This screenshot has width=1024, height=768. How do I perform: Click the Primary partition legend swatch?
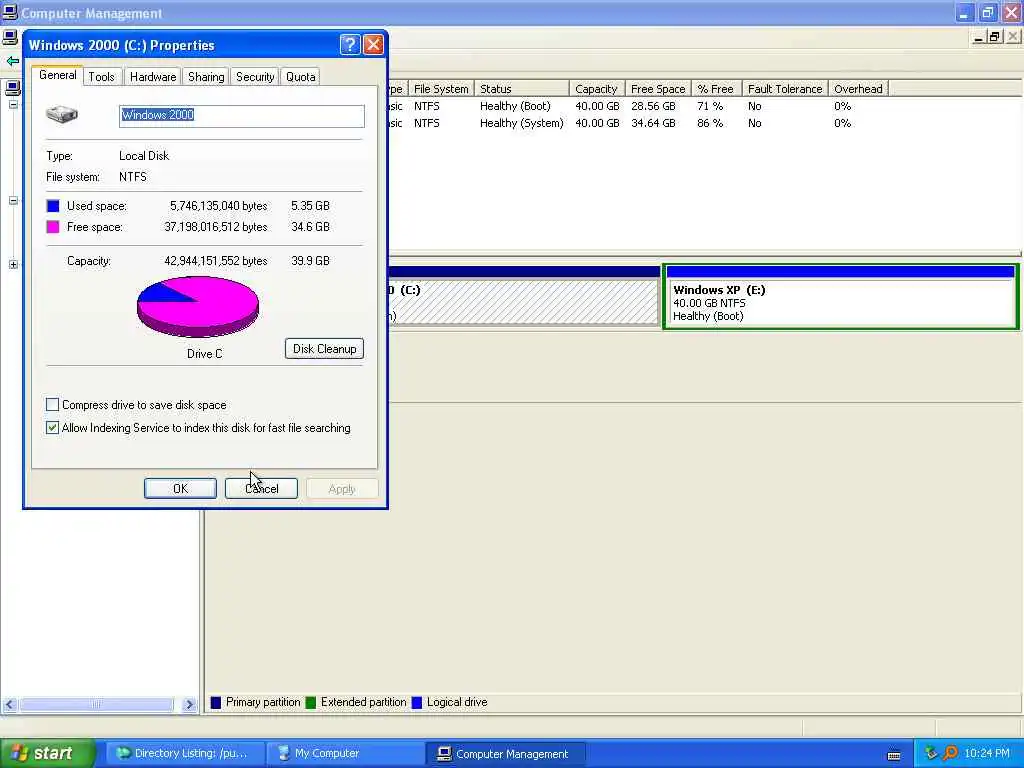(216, 703)
